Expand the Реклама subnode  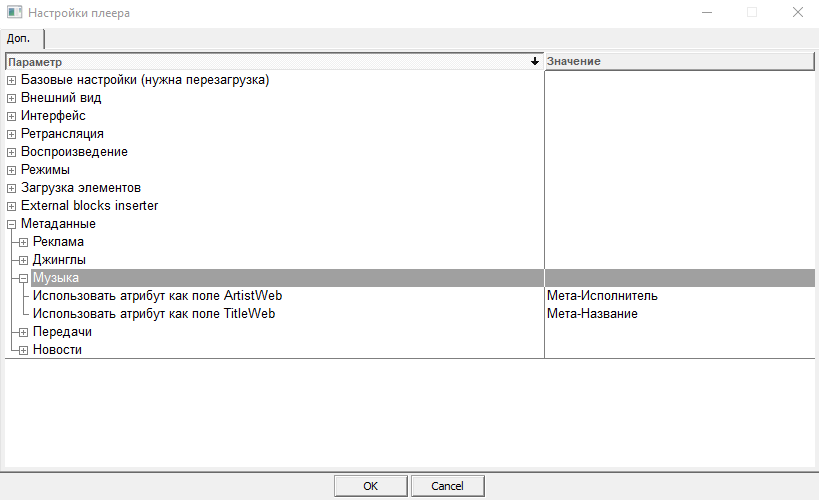coord(24,242)
